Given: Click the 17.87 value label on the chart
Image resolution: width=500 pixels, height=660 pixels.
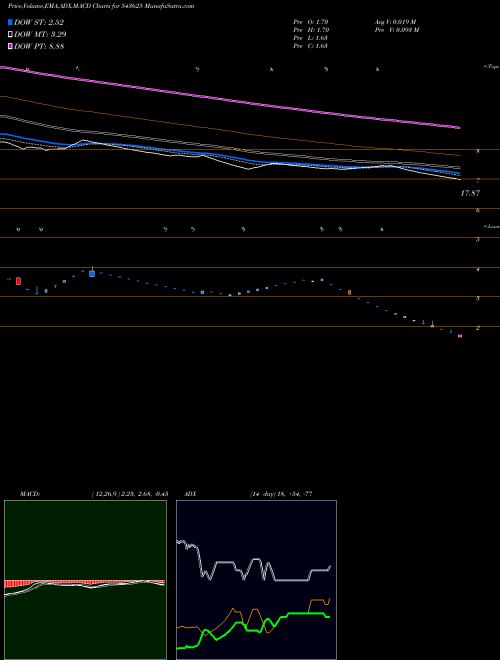Looking at the screenshot, I should pyautogui.click(x=470, y=193).
